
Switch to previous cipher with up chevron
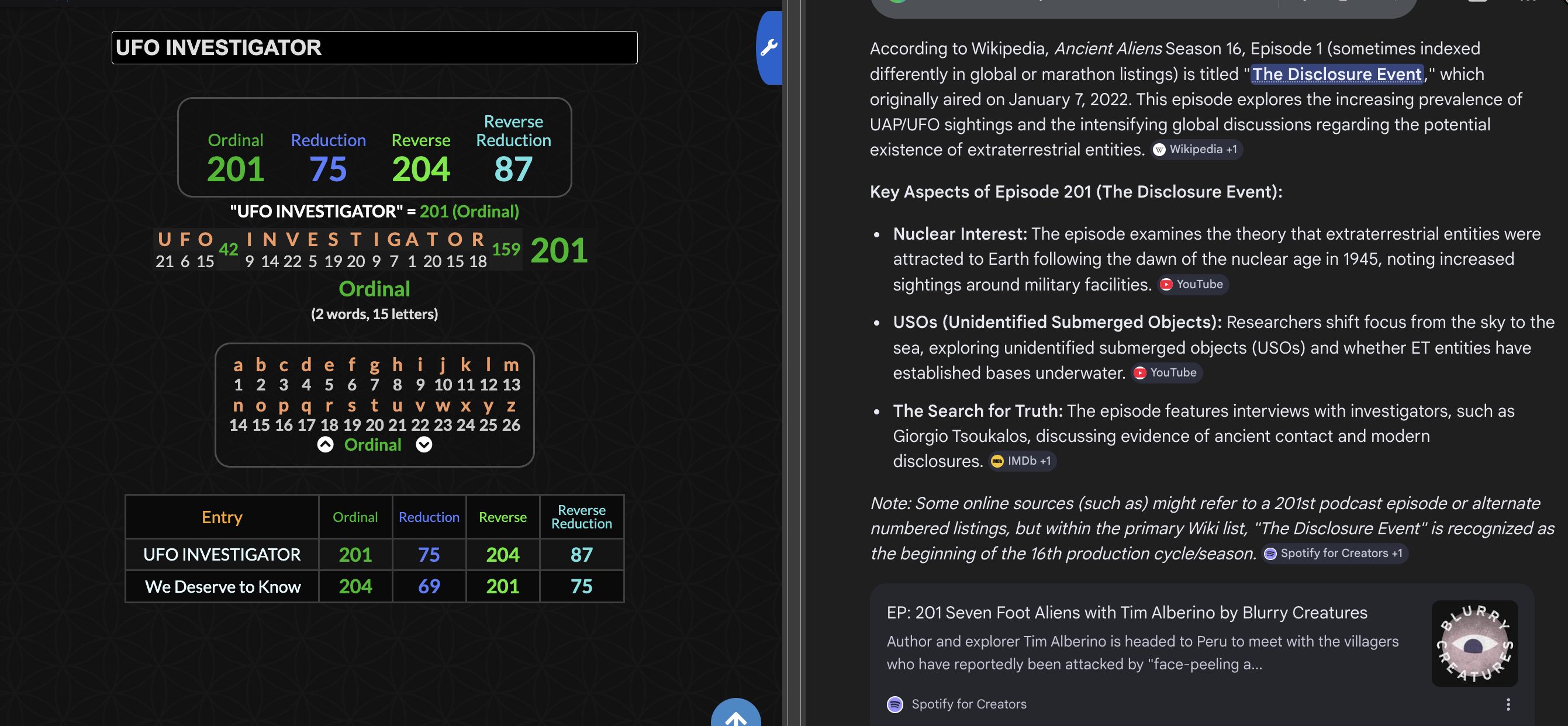[326, 445]
